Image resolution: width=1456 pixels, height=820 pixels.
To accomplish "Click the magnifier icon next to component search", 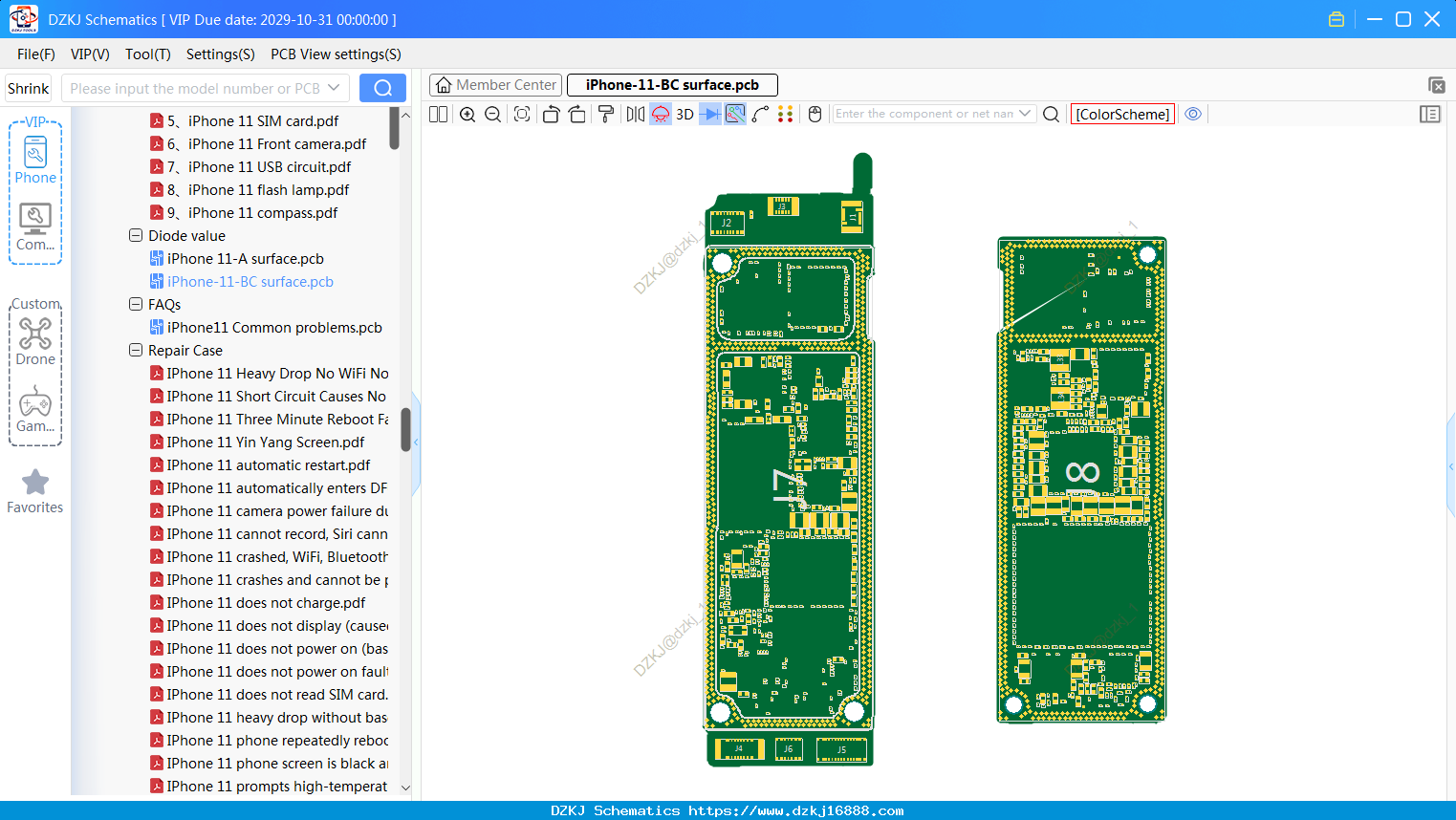I will [1051, 114].
